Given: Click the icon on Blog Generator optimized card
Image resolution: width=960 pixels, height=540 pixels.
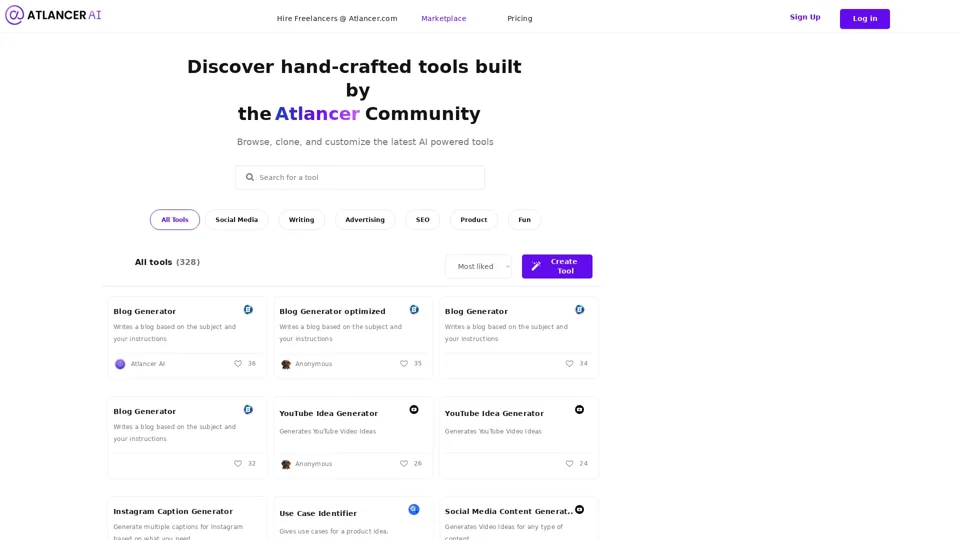Looking at the screenshot, I should click(414, 310).
